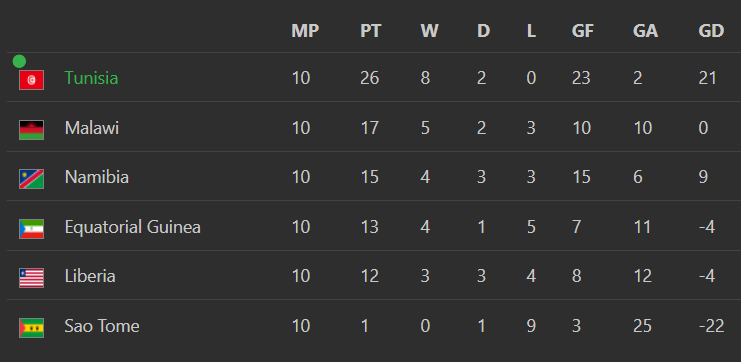Click the Sao Tome flag icon
741x362 pixels.
[x=31, y=328]
